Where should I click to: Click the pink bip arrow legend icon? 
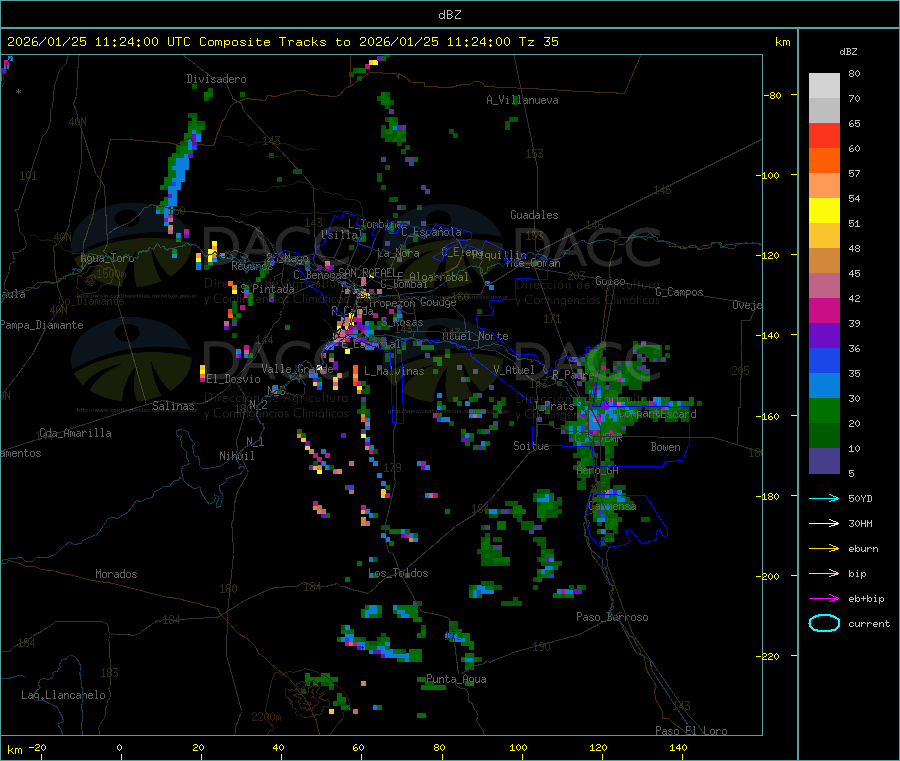pos(824,573)
